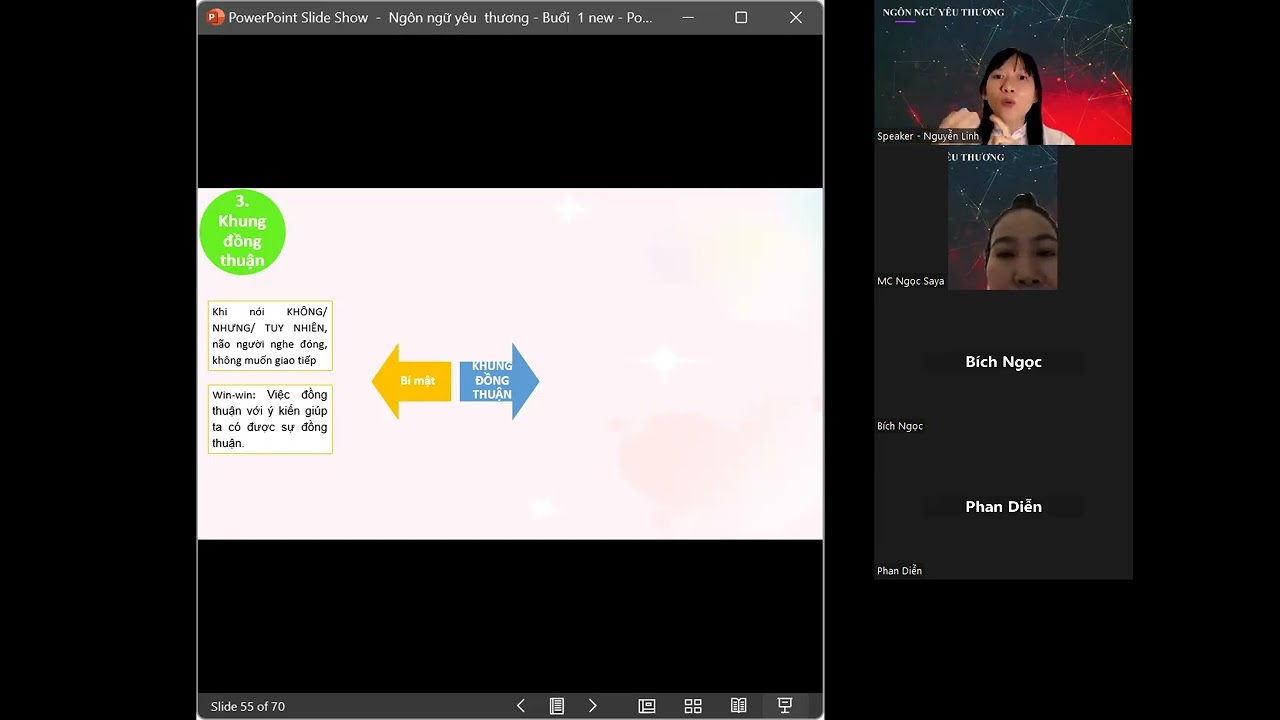
Task: Click the yellow "Bí mật" arrow
Action: (x=412, y=381)
